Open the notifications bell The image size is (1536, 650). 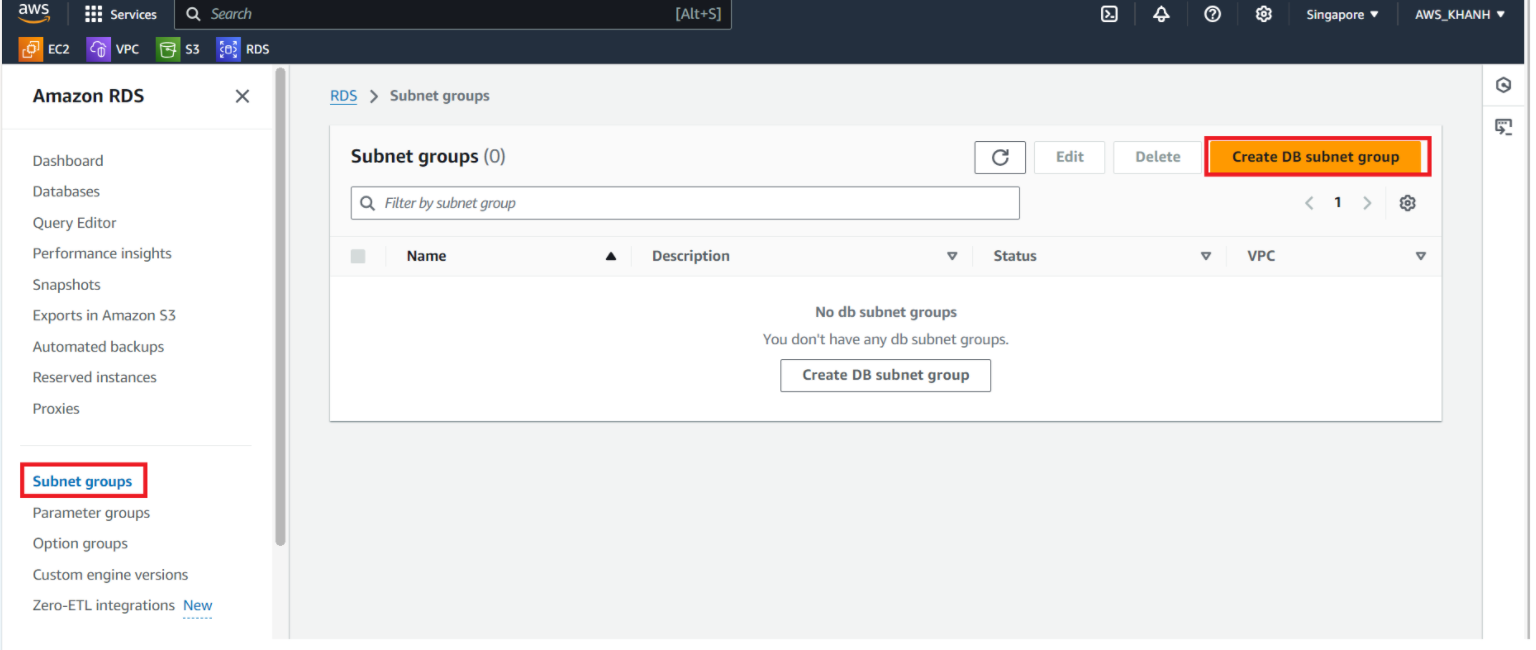[x=1161, y=14]
